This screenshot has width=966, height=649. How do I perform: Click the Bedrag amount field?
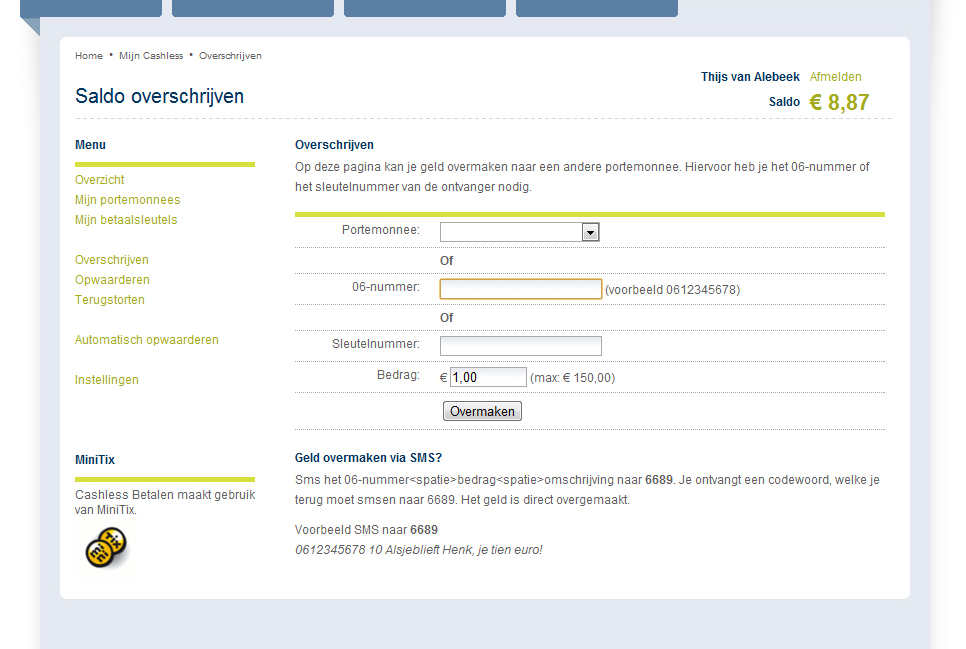488,377
